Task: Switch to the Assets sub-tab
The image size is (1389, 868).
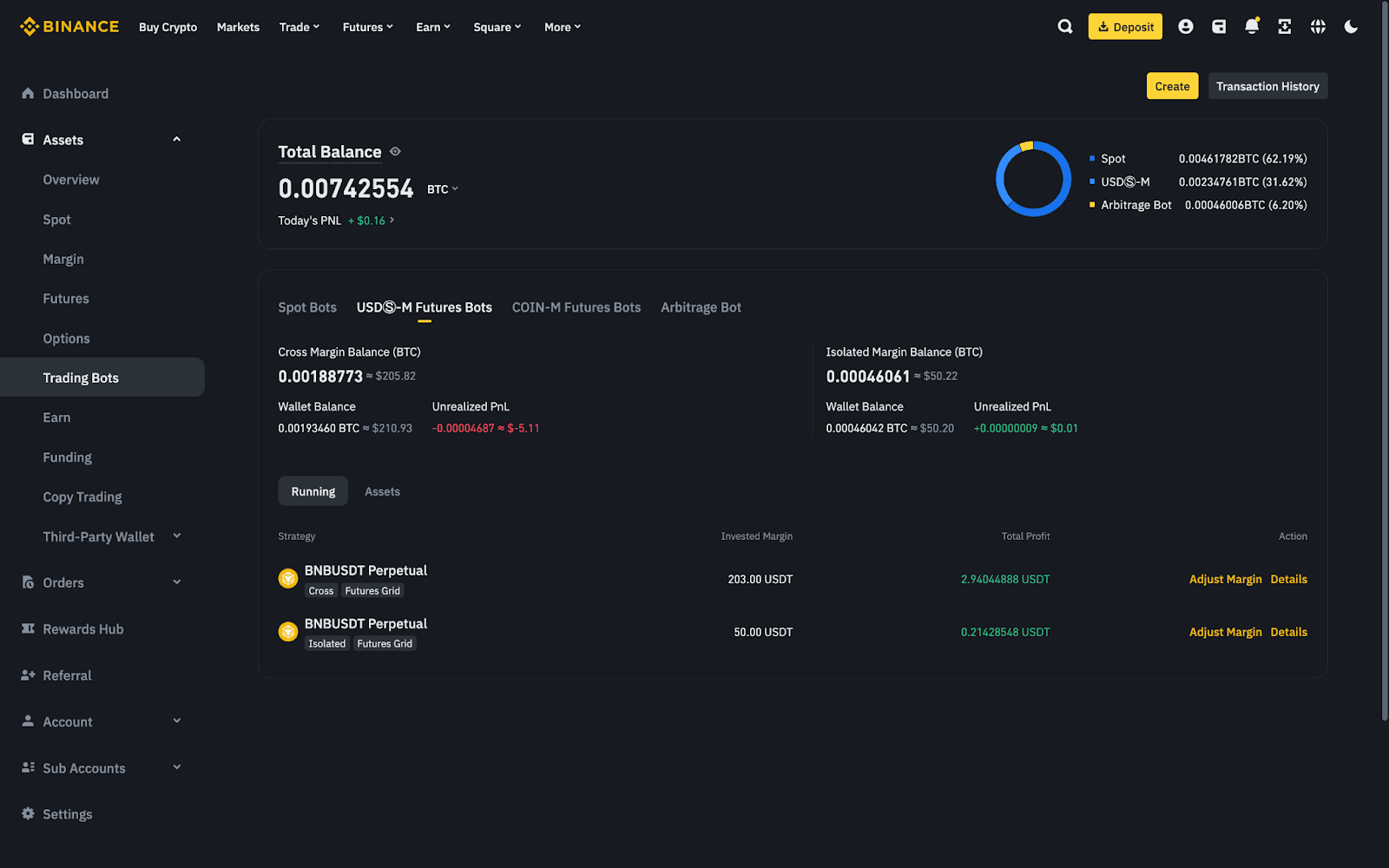Action: (382, 491)
